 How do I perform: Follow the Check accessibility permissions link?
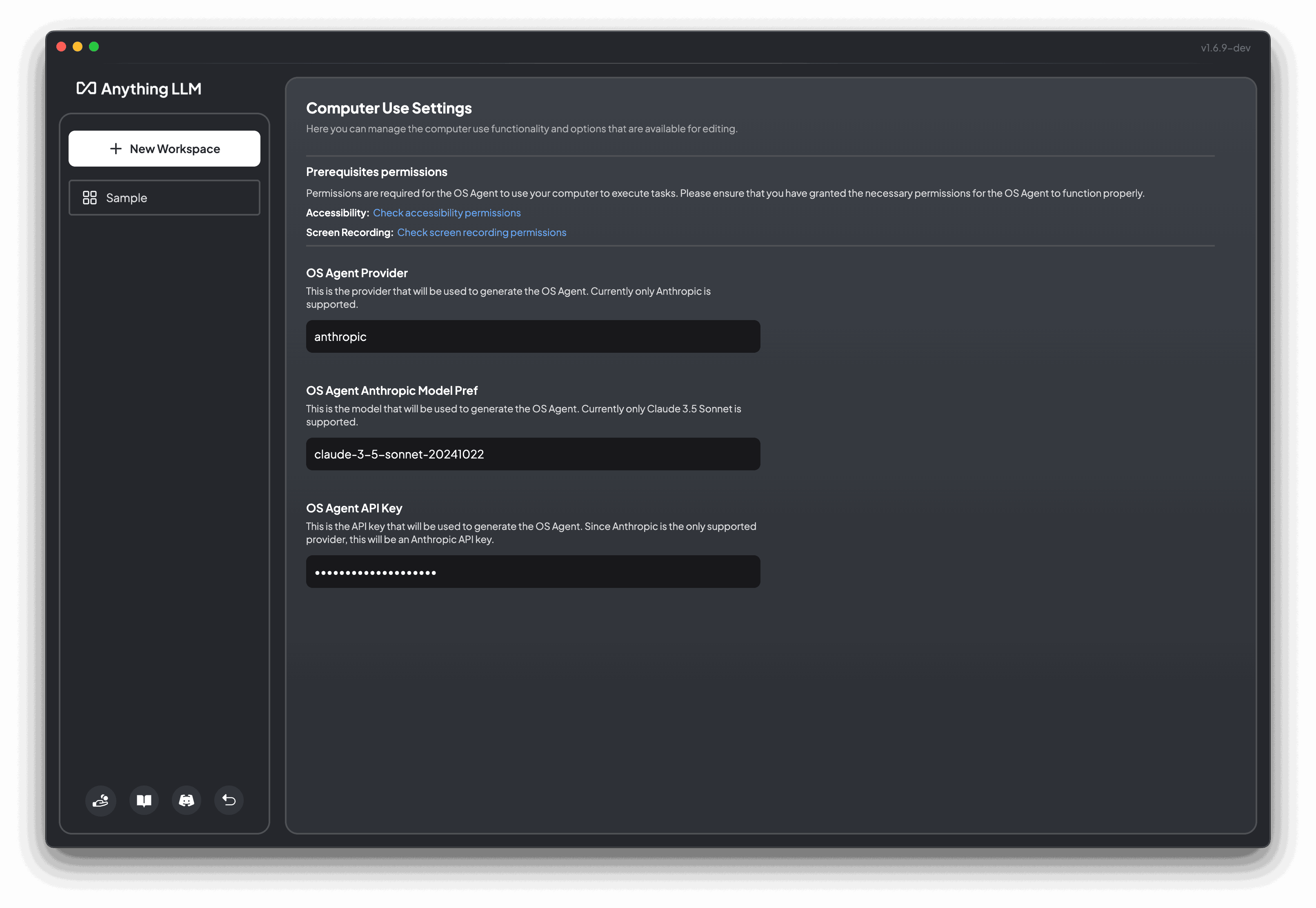click(x=447, y=213)
